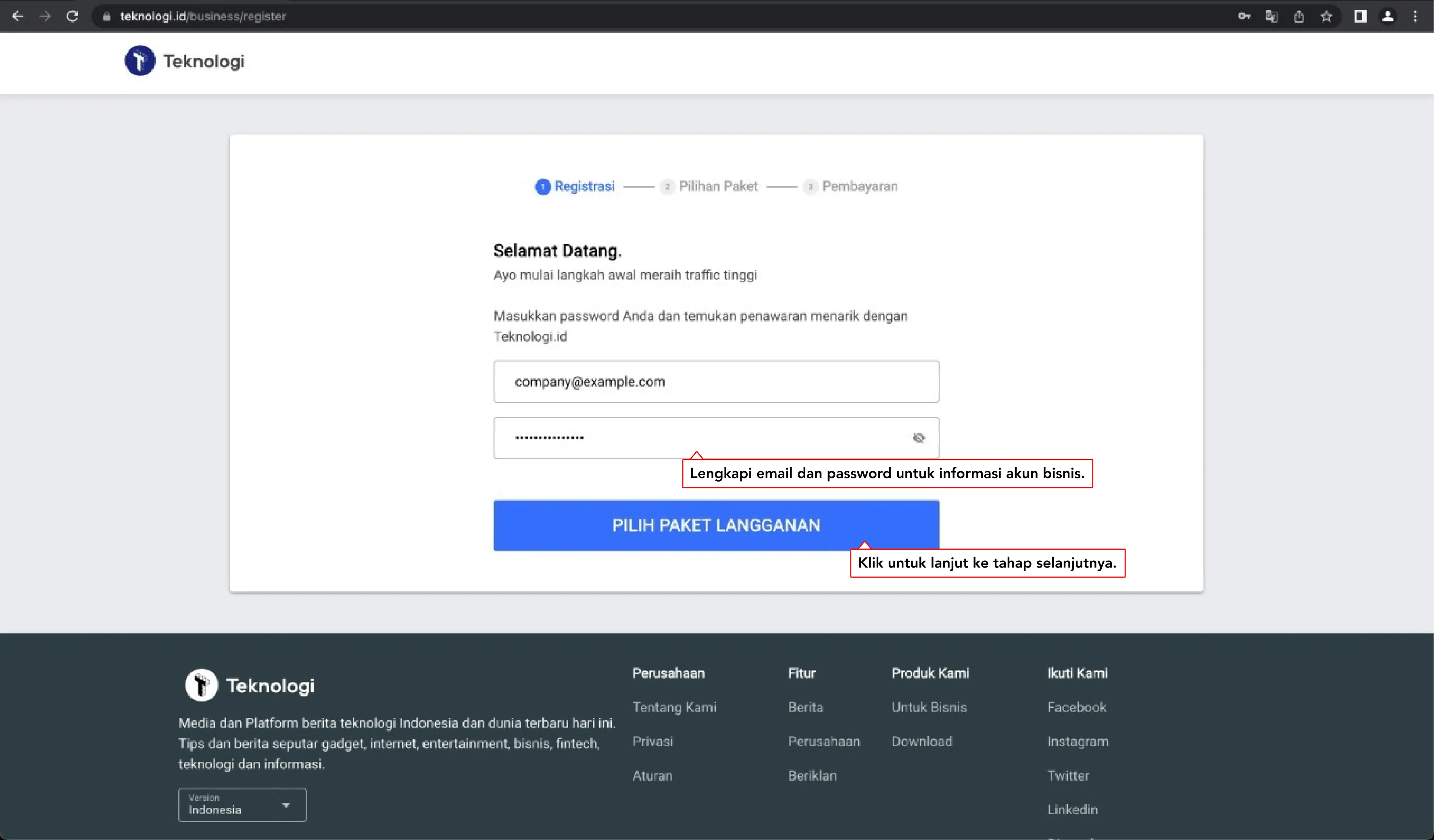Toggle password visibility eye icon
Image resolution: width=1434 pixels, height=840 pixels.
pos(919,438)
